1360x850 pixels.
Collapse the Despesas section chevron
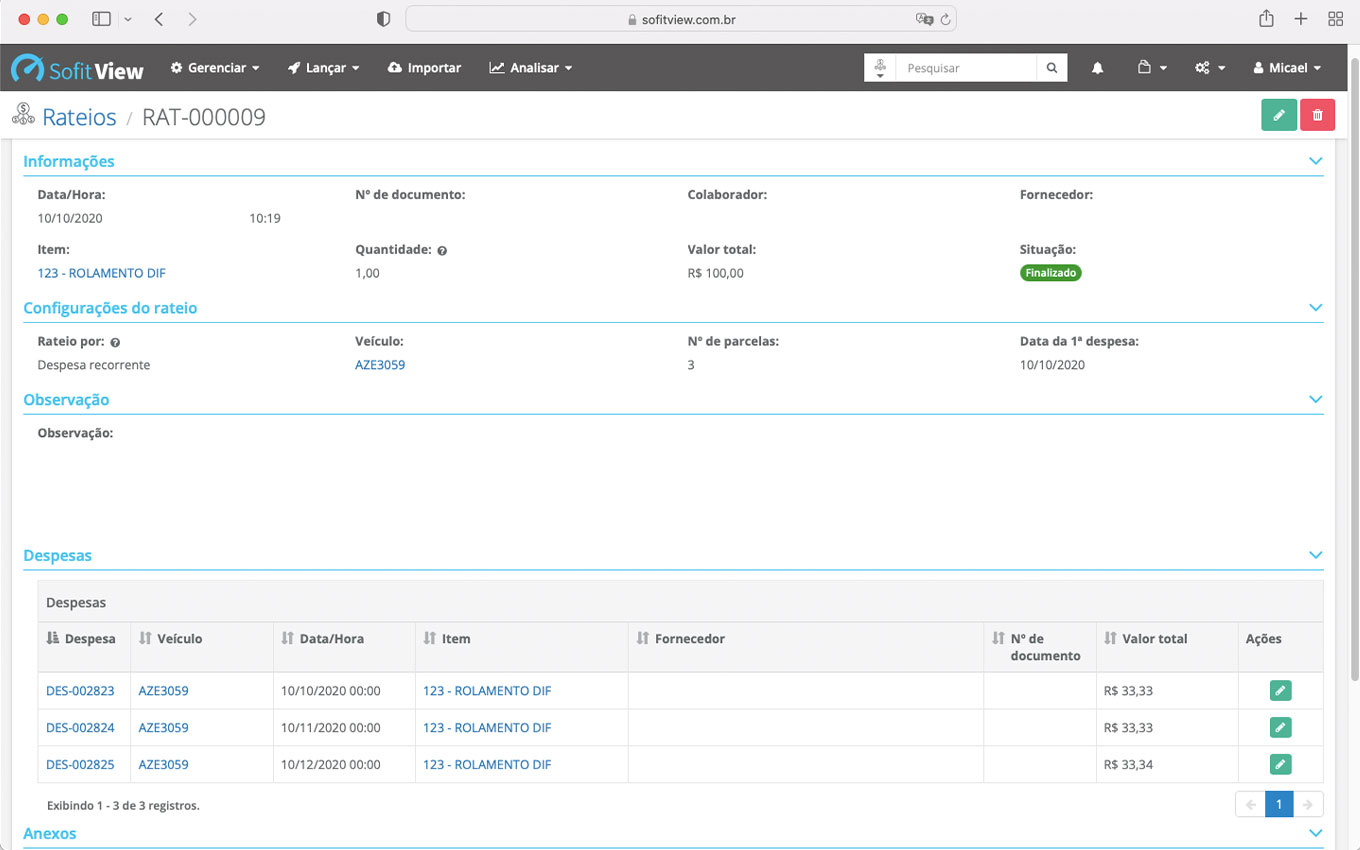click(1315, 555)
